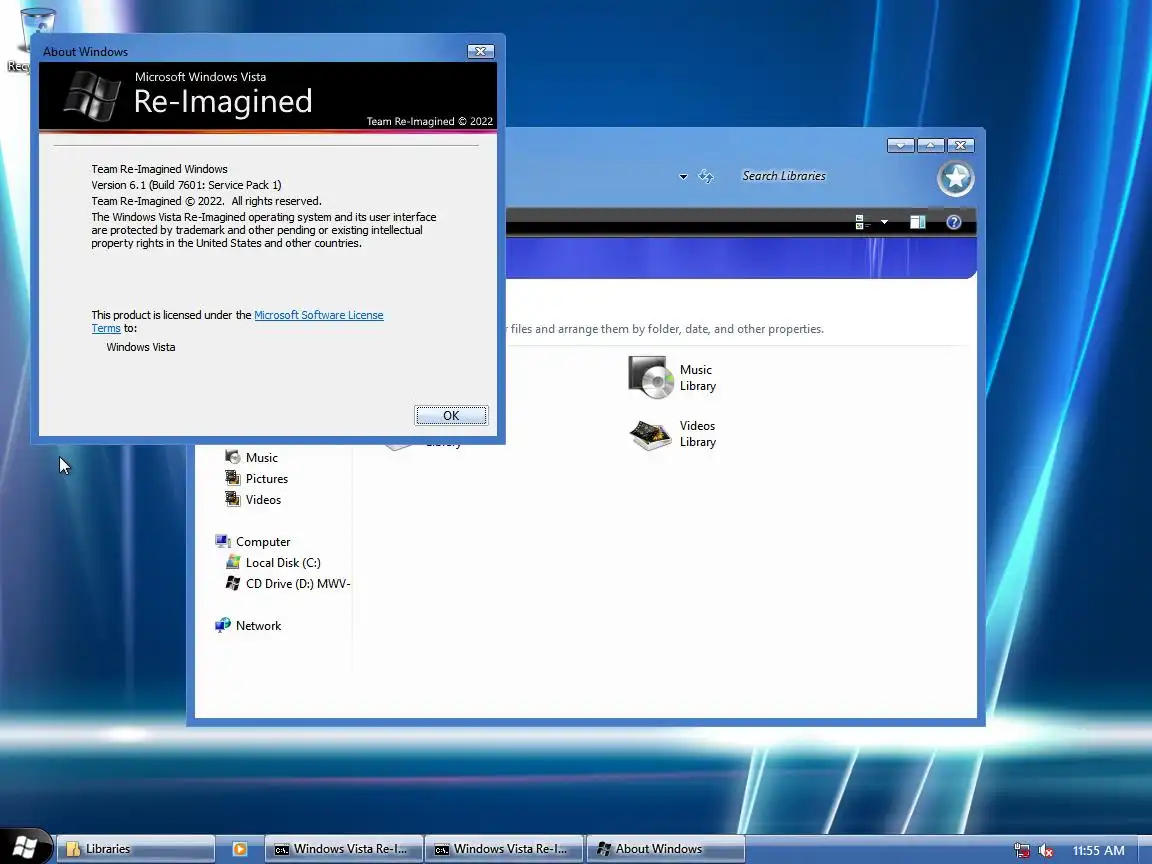Open CD Drive (D:) in navigation pane
The width and height of the screenshot is (1152, 864).
[x=287, y=583]
